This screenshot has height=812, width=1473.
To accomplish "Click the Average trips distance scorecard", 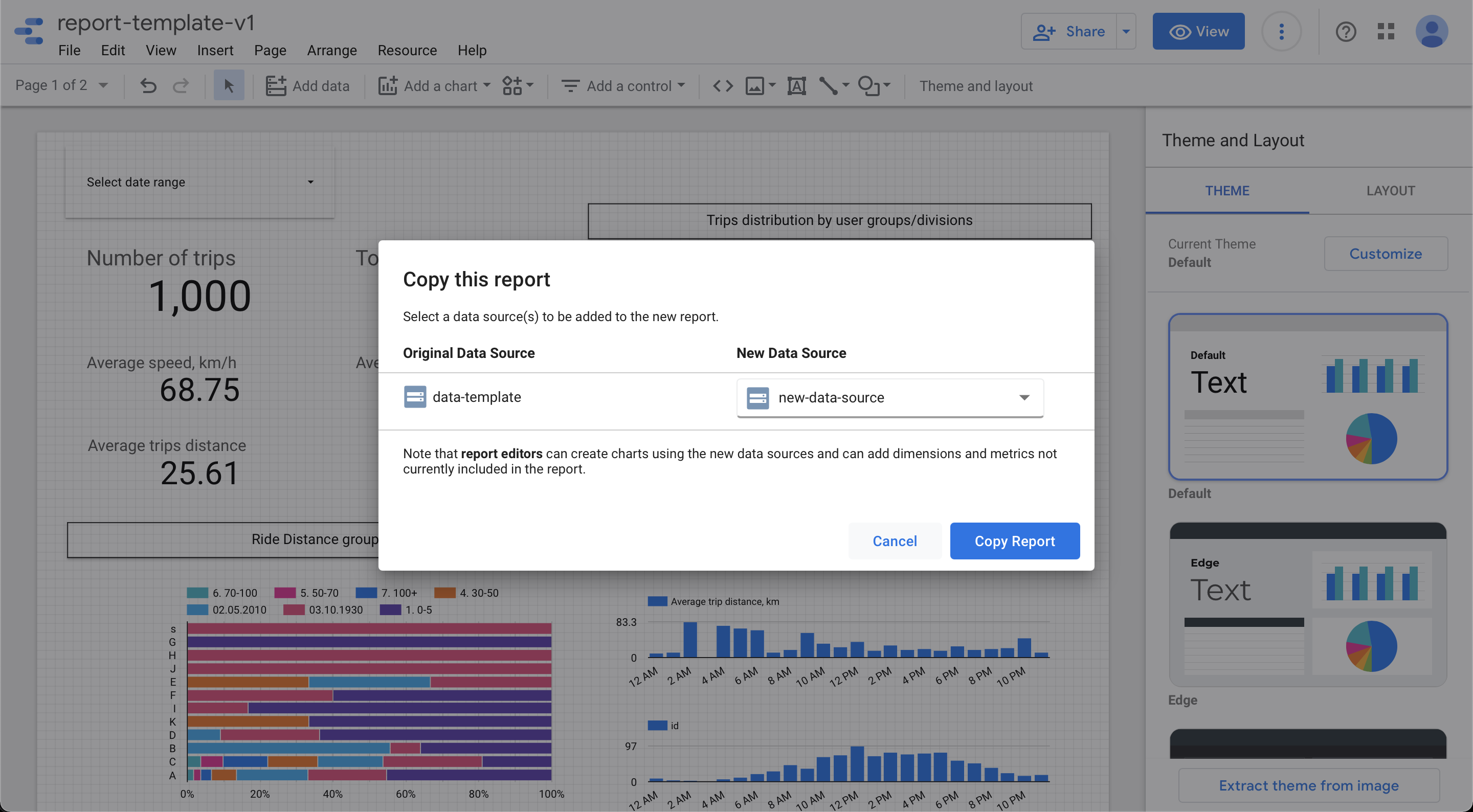I will 166,463.
